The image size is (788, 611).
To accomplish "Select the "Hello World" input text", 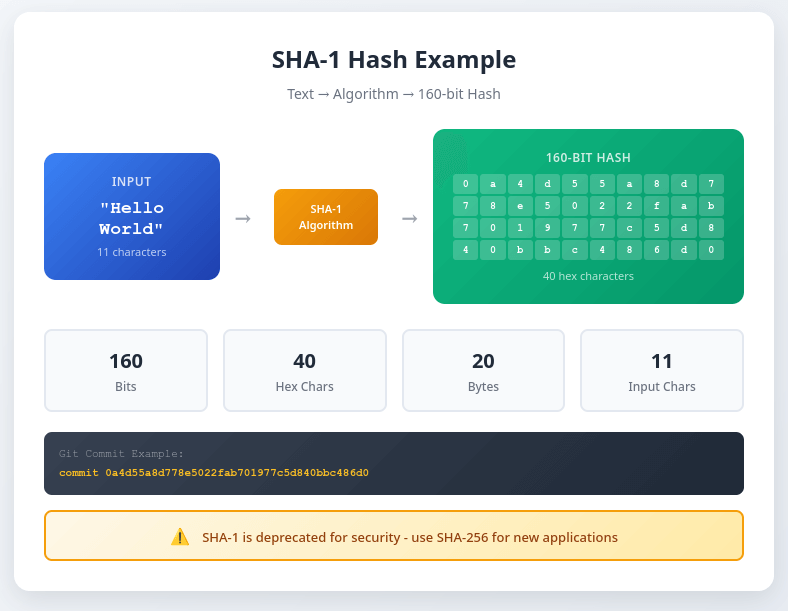I will [x=132, y=219].
